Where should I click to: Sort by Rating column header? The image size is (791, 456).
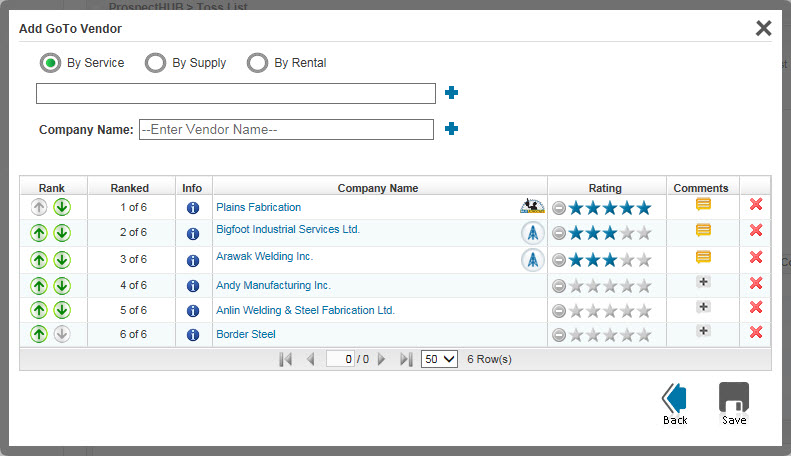coord(604,187)
